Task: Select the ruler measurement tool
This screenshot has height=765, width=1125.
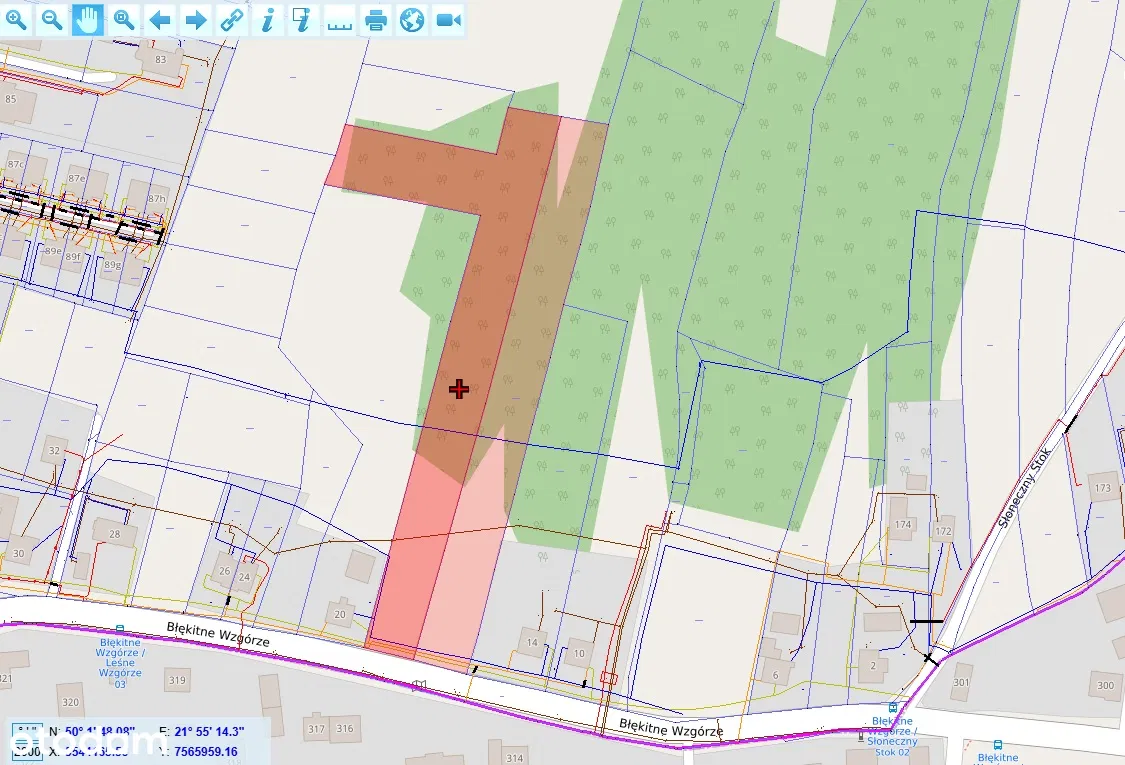Action: click(x=340, y=19)
